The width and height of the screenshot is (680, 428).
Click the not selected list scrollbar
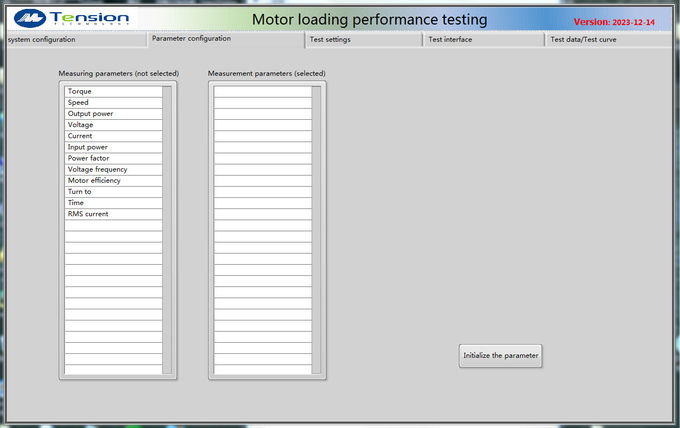click(167, 230)
